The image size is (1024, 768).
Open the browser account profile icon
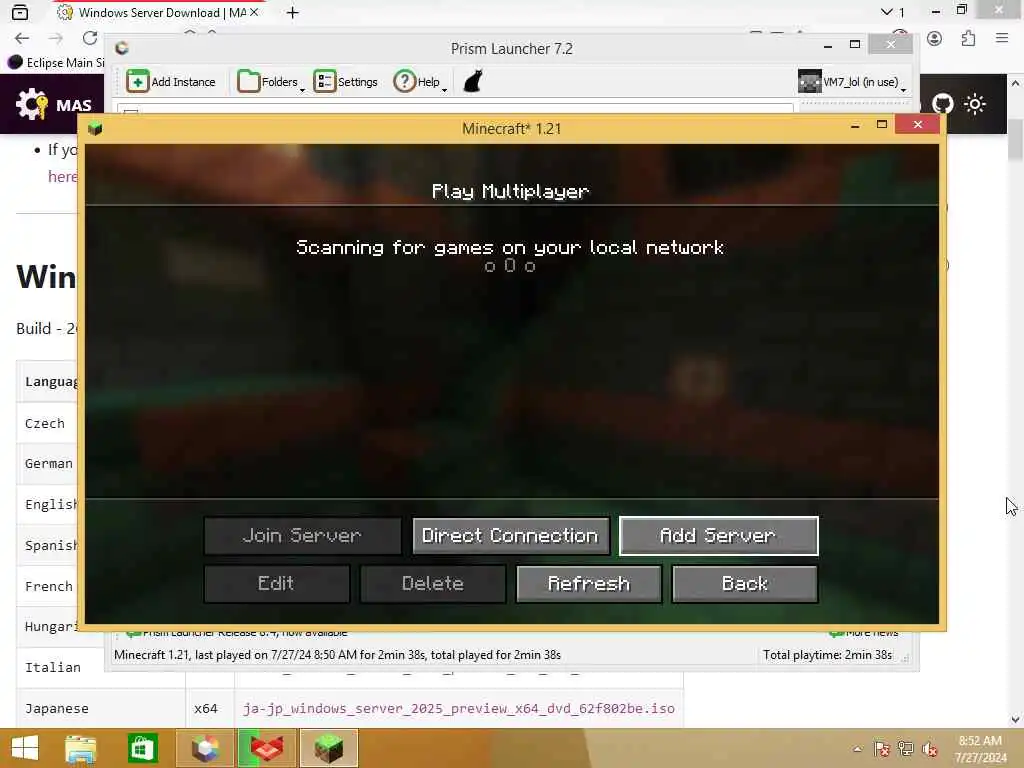[x=935, y=39]
